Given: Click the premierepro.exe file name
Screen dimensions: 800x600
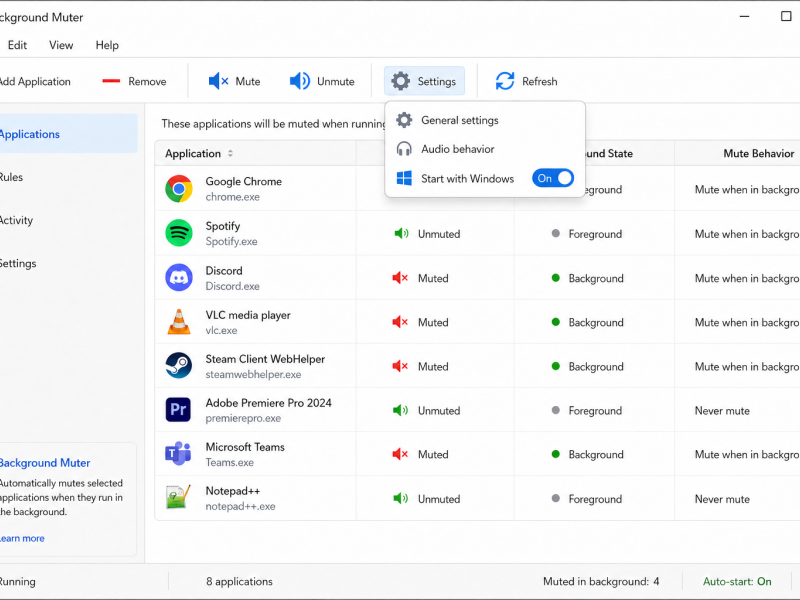Looking at the screenshot, I should [x=243, y=418].
